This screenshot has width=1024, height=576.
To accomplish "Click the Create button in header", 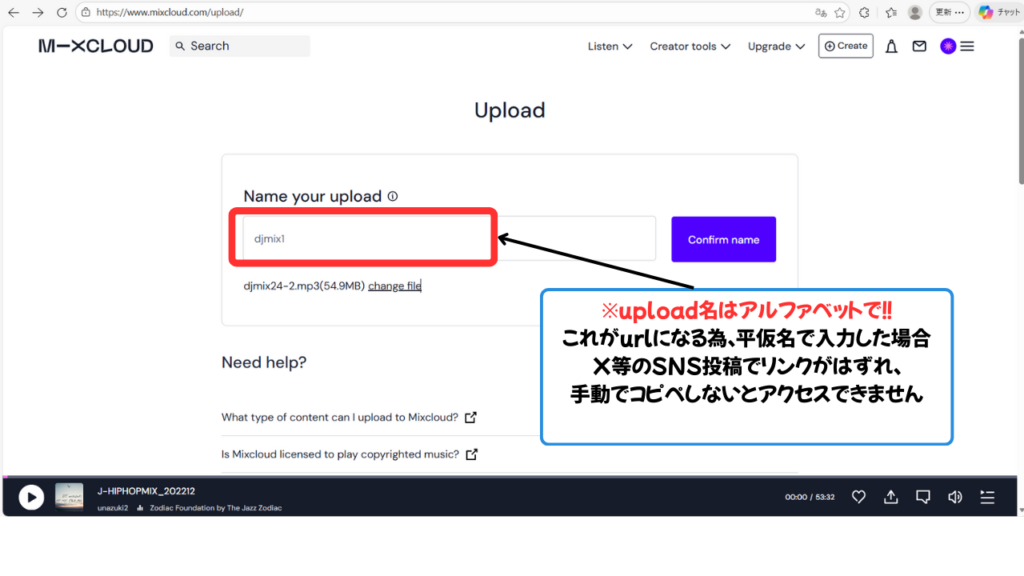I will click(845, 46).
